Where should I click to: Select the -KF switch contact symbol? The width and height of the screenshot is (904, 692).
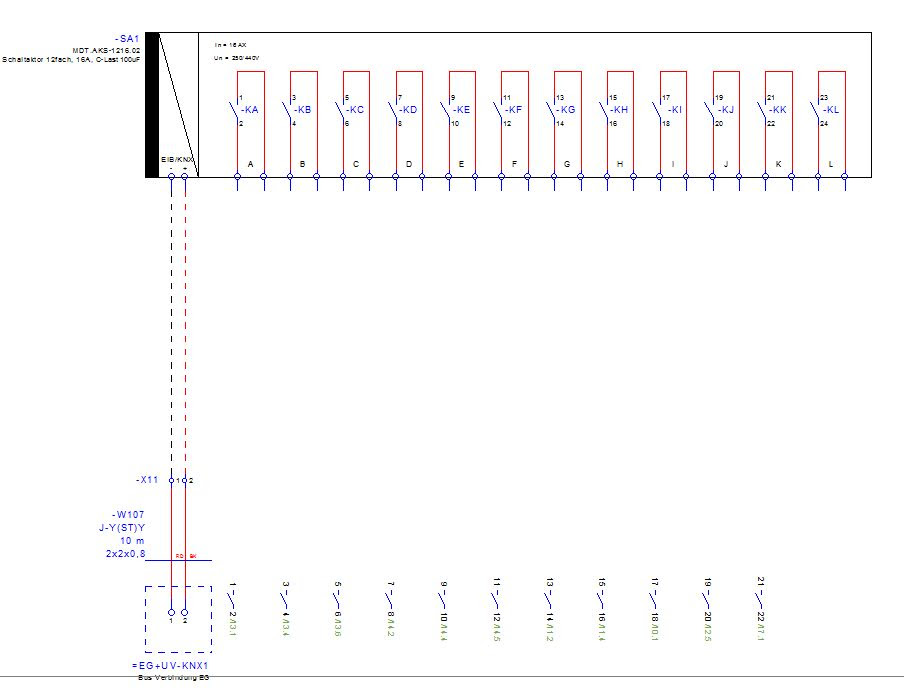tap(498, 110)
